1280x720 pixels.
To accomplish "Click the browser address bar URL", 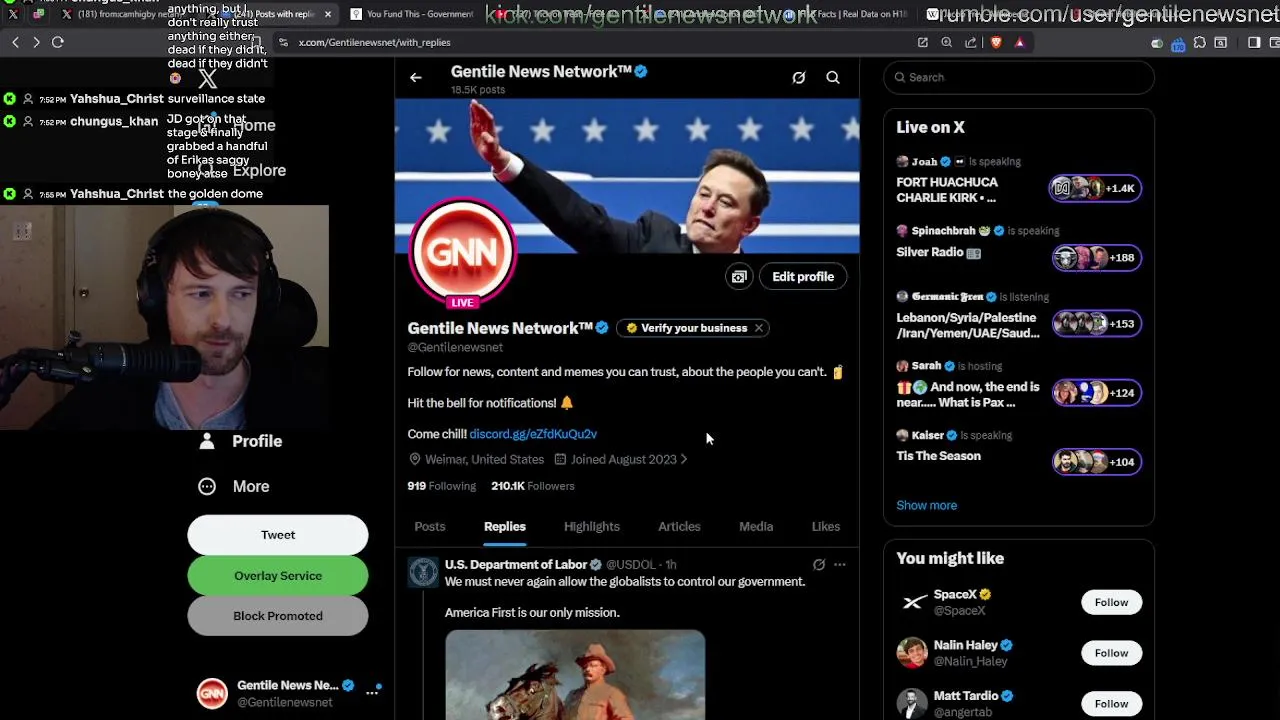I will tap(375, 42).
